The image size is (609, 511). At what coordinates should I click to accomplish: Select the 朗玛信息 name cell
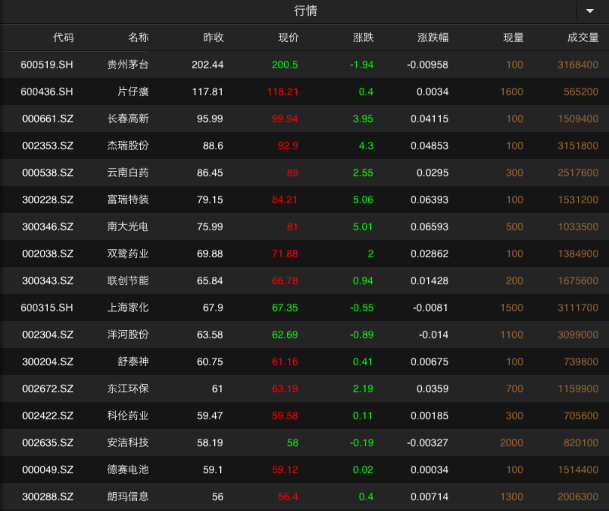[x=128, y=496]
